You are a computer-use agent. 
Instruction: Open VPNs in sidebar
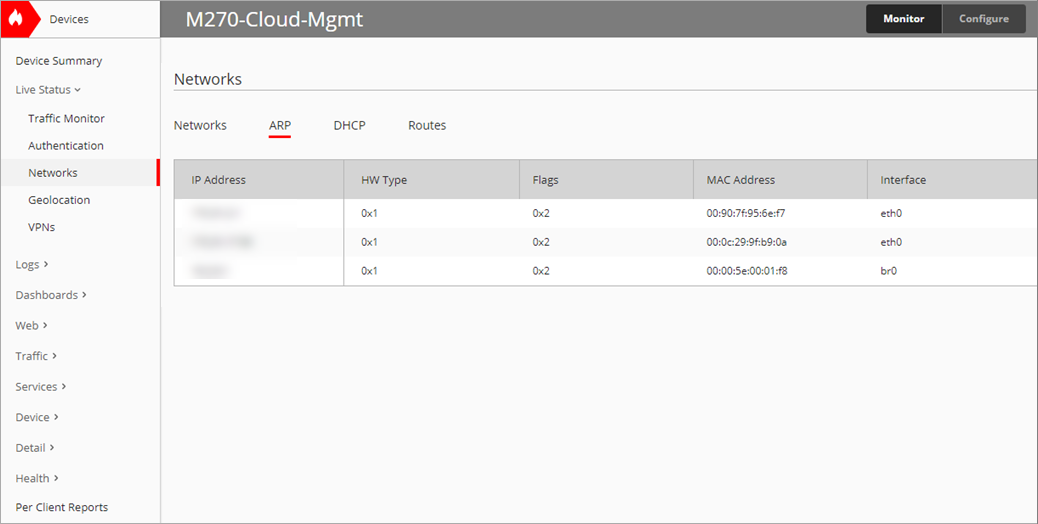42,227
